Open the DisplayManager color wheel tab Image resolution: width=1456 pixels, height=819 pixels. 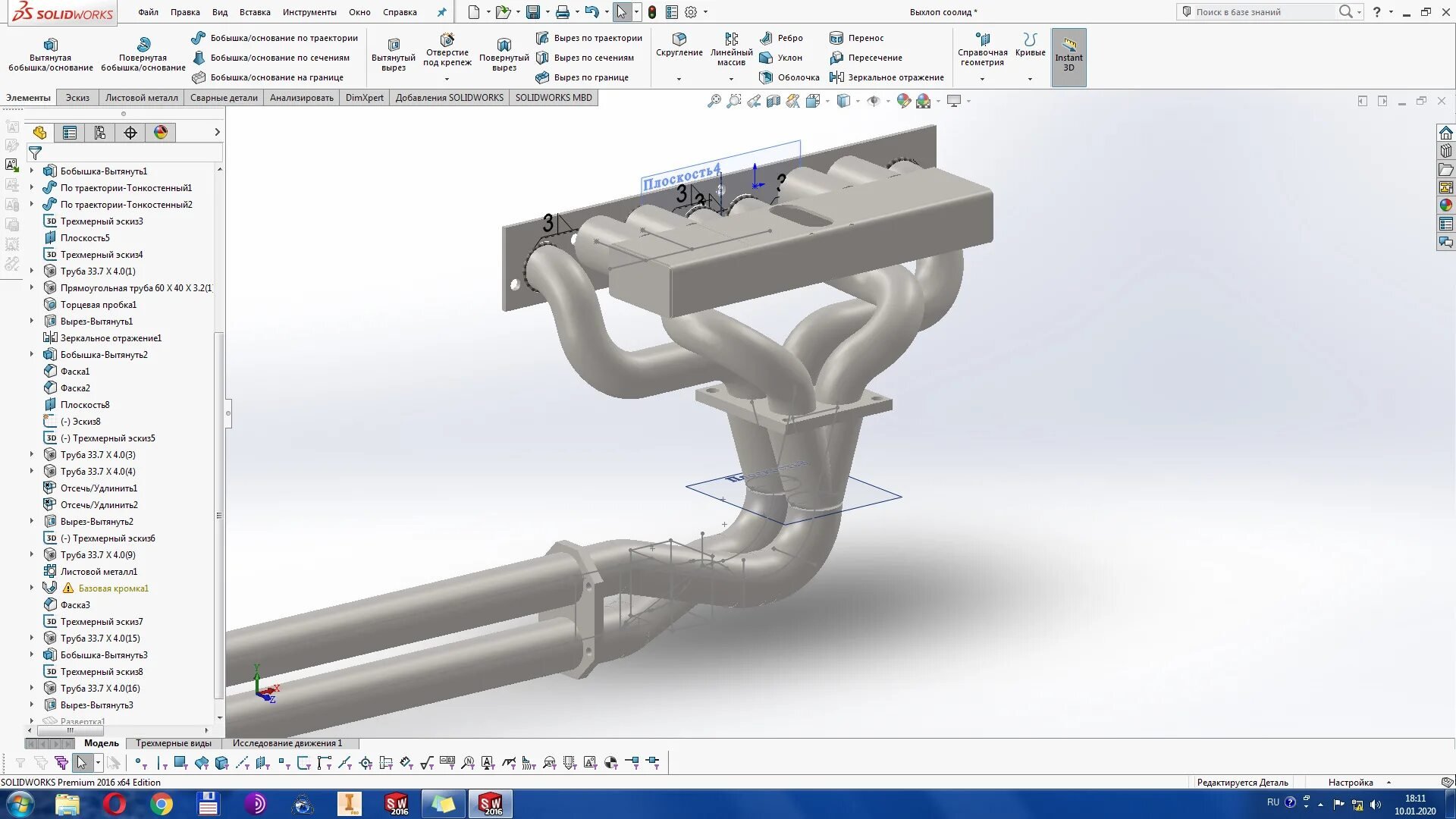point(161,133)
